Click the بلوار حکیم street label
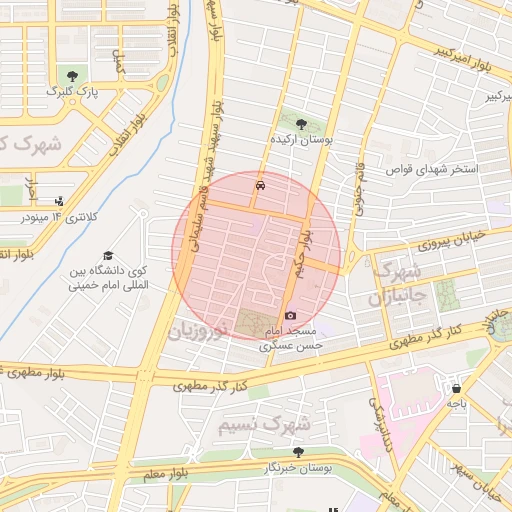The height and width of the screenshot is (512, 512). point(303,254)
